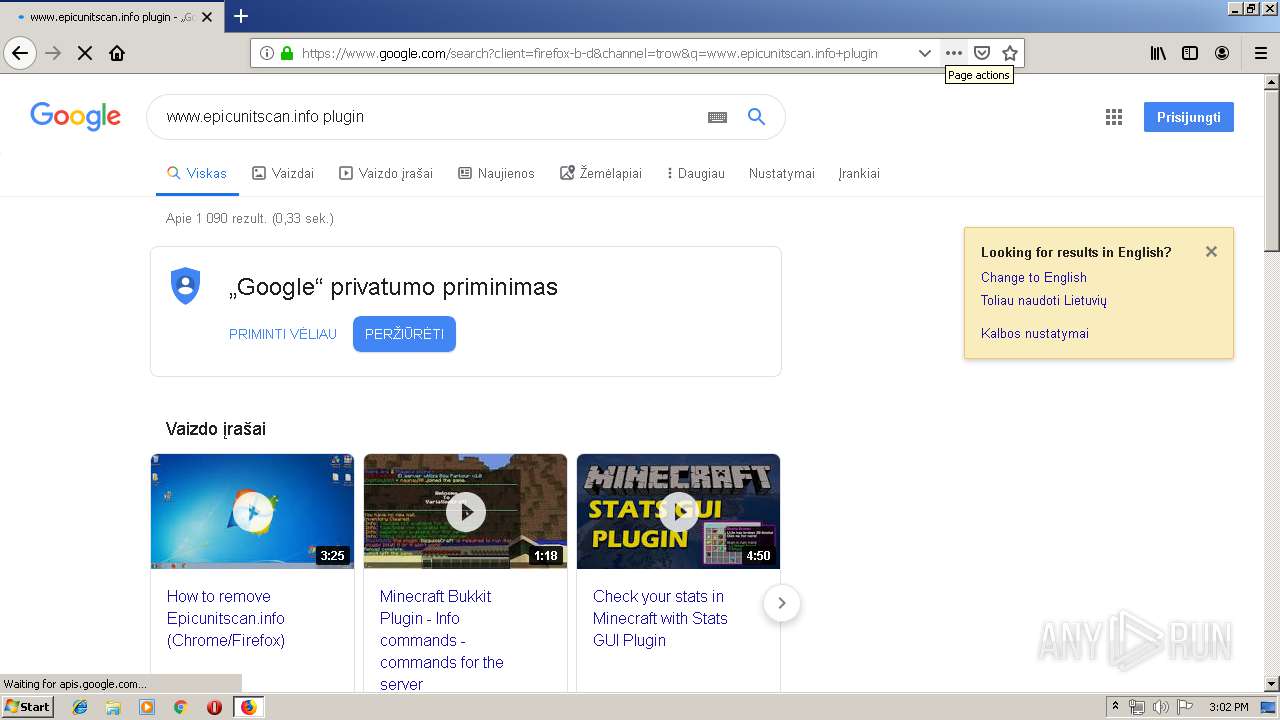This screenshot has width=1280, height=720.
Task: Open the Žemėlapiai tab
Action: click(x=601, y=173)
